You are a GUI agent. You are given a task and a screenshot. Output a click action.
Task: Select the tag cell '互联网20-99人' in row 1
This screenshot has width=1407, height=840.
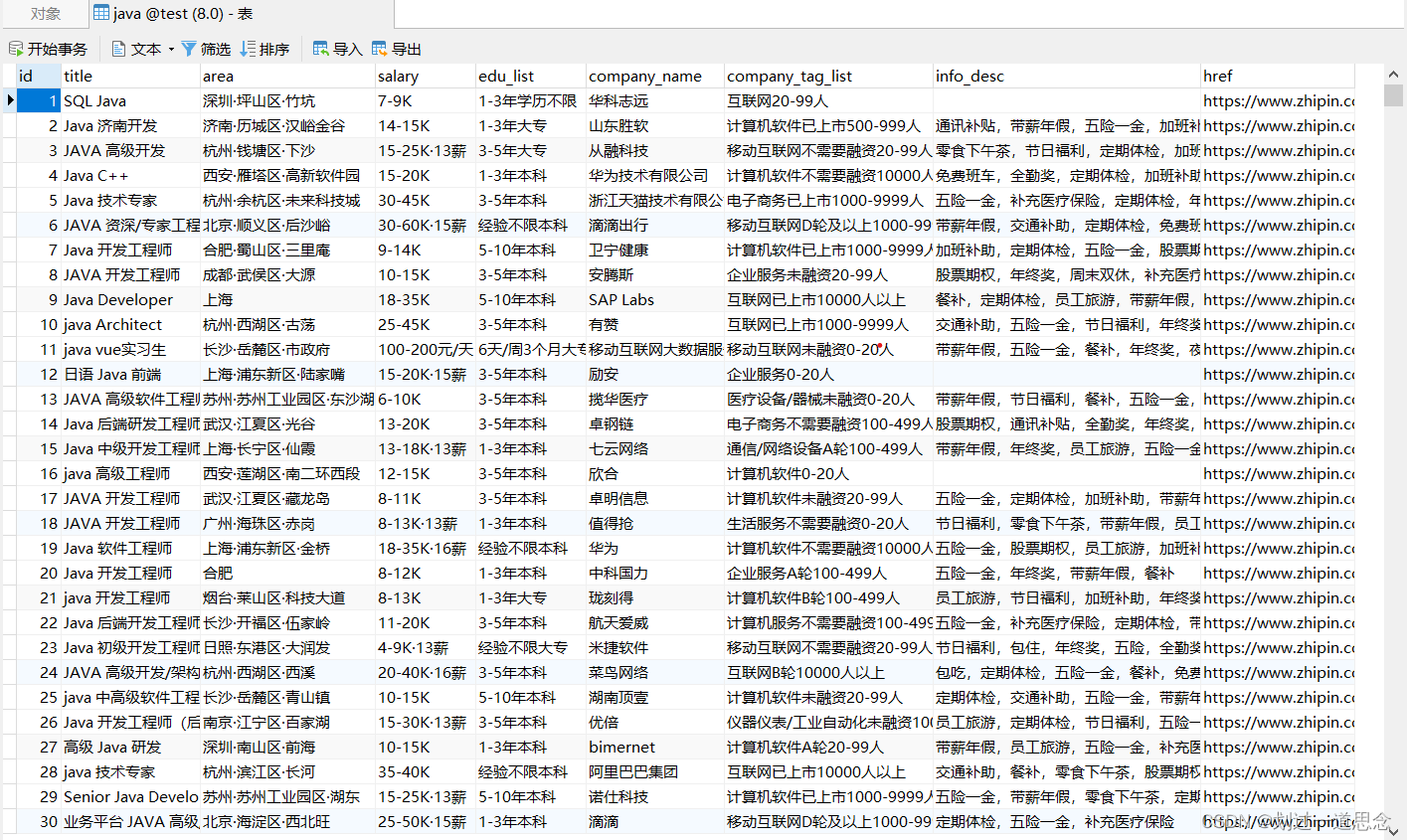coord(829,100)
